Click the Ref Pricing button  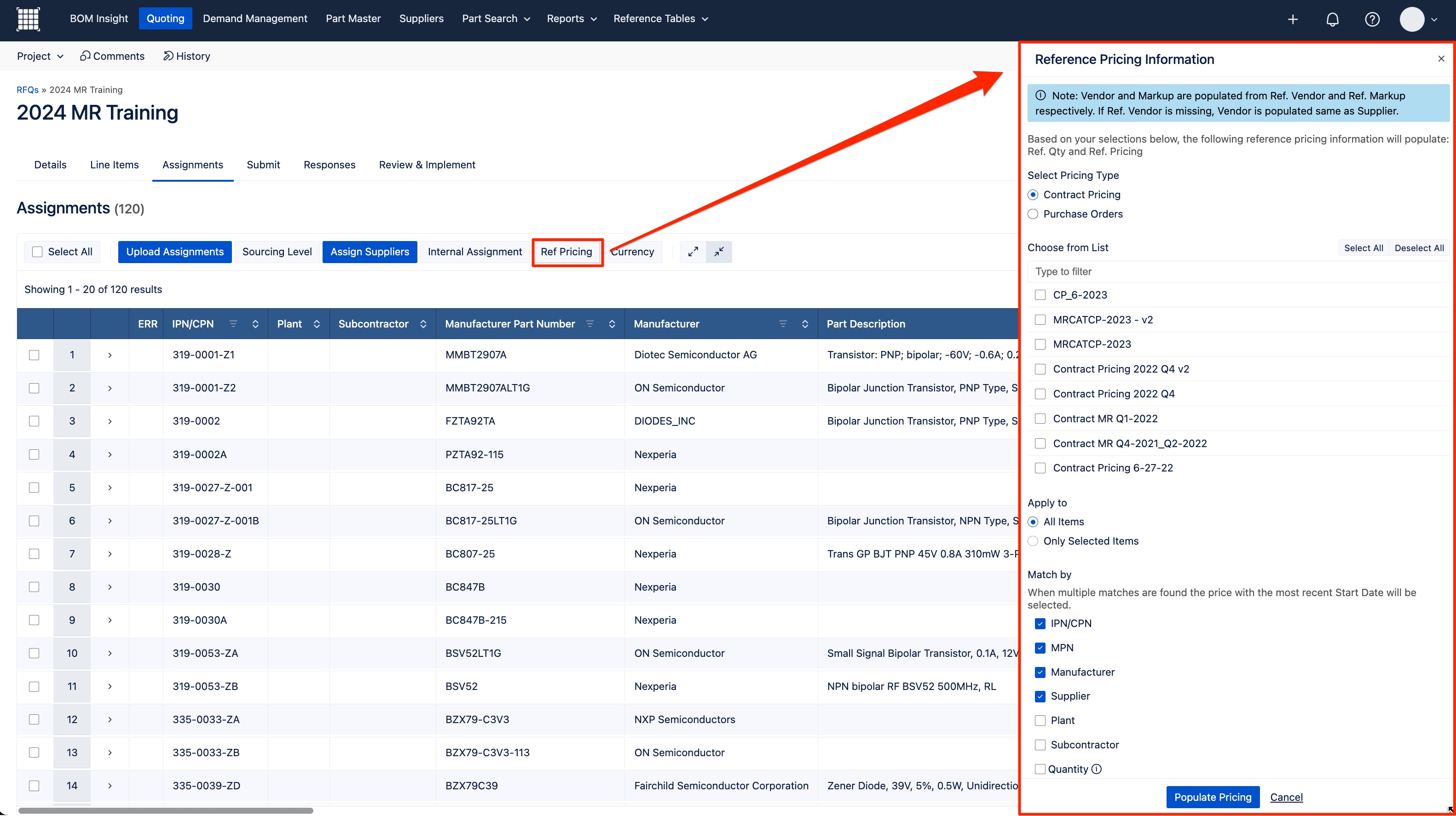(x=566, y=252)
